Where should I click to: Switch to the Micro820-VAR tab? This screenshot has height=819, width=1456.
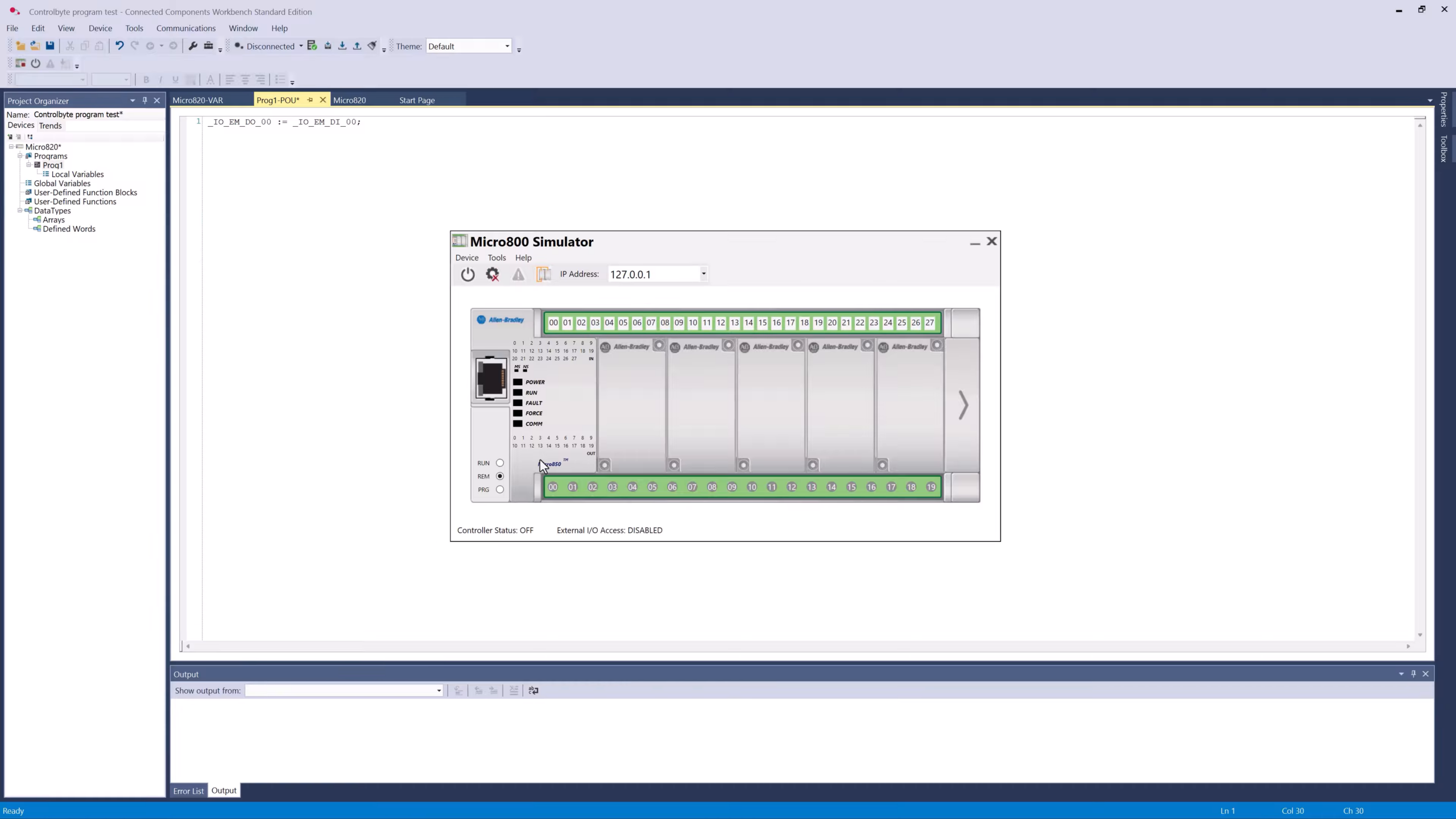[x=198, y=100]
